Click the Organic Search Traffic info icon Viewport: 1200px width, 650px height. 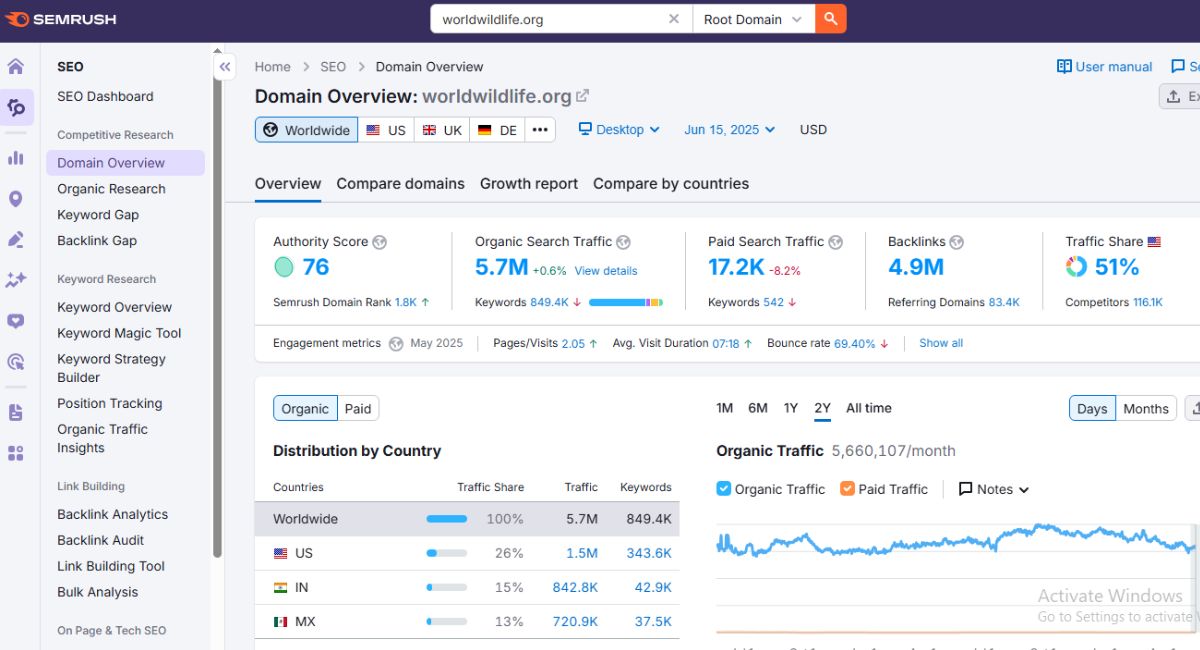(x=623, y=242)
